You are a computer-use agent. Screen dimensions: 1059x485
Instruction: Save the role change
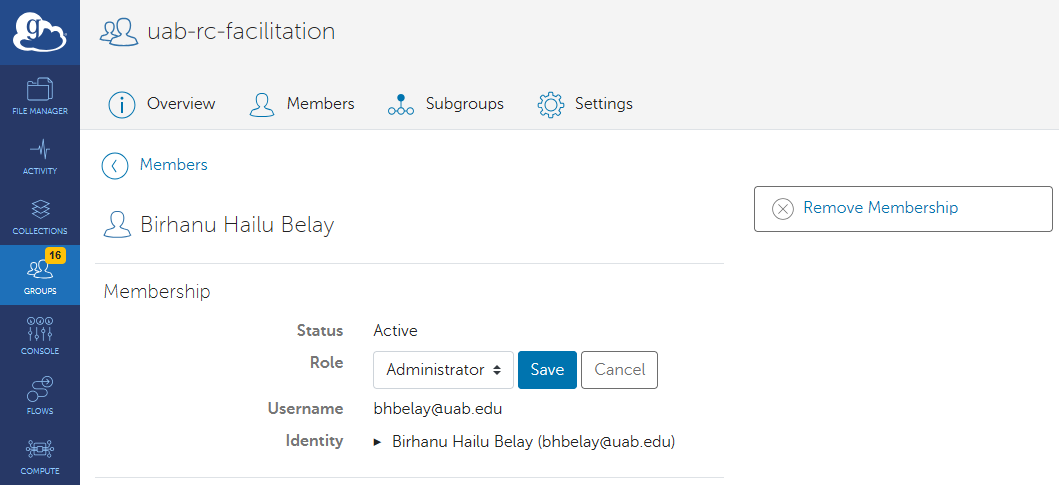(x=547, y=370)
